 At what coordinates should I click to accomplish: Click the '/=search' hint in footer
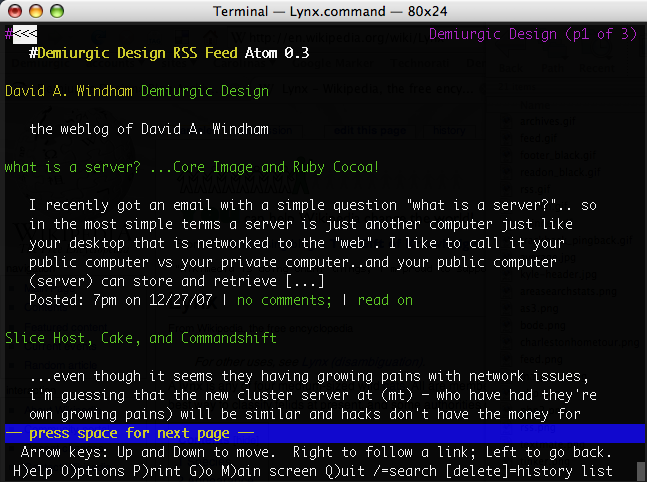coord(405,471)
